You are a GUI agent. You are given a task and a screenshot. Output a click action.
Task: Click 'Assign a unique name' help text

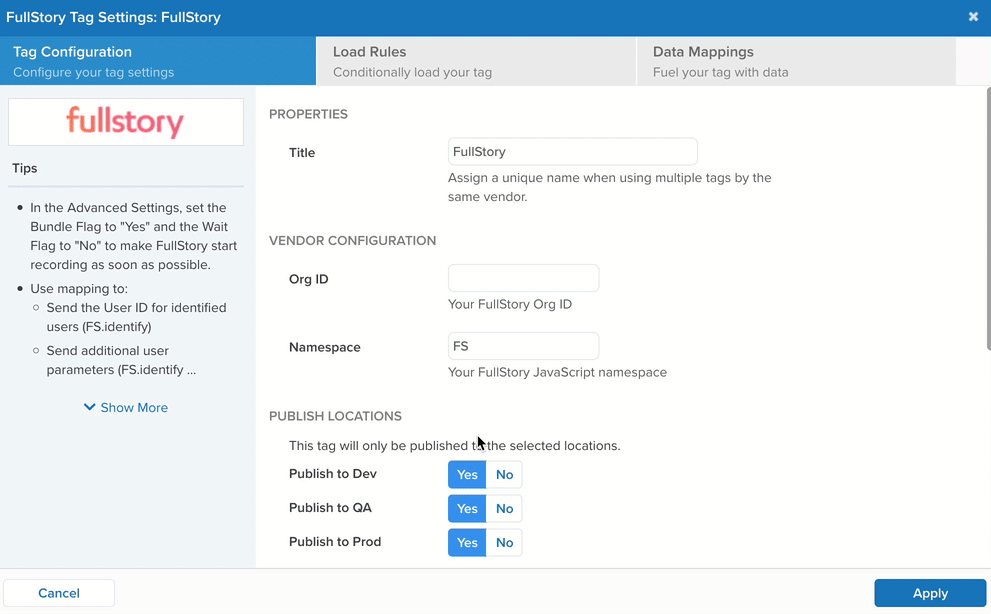click(610, 187)
